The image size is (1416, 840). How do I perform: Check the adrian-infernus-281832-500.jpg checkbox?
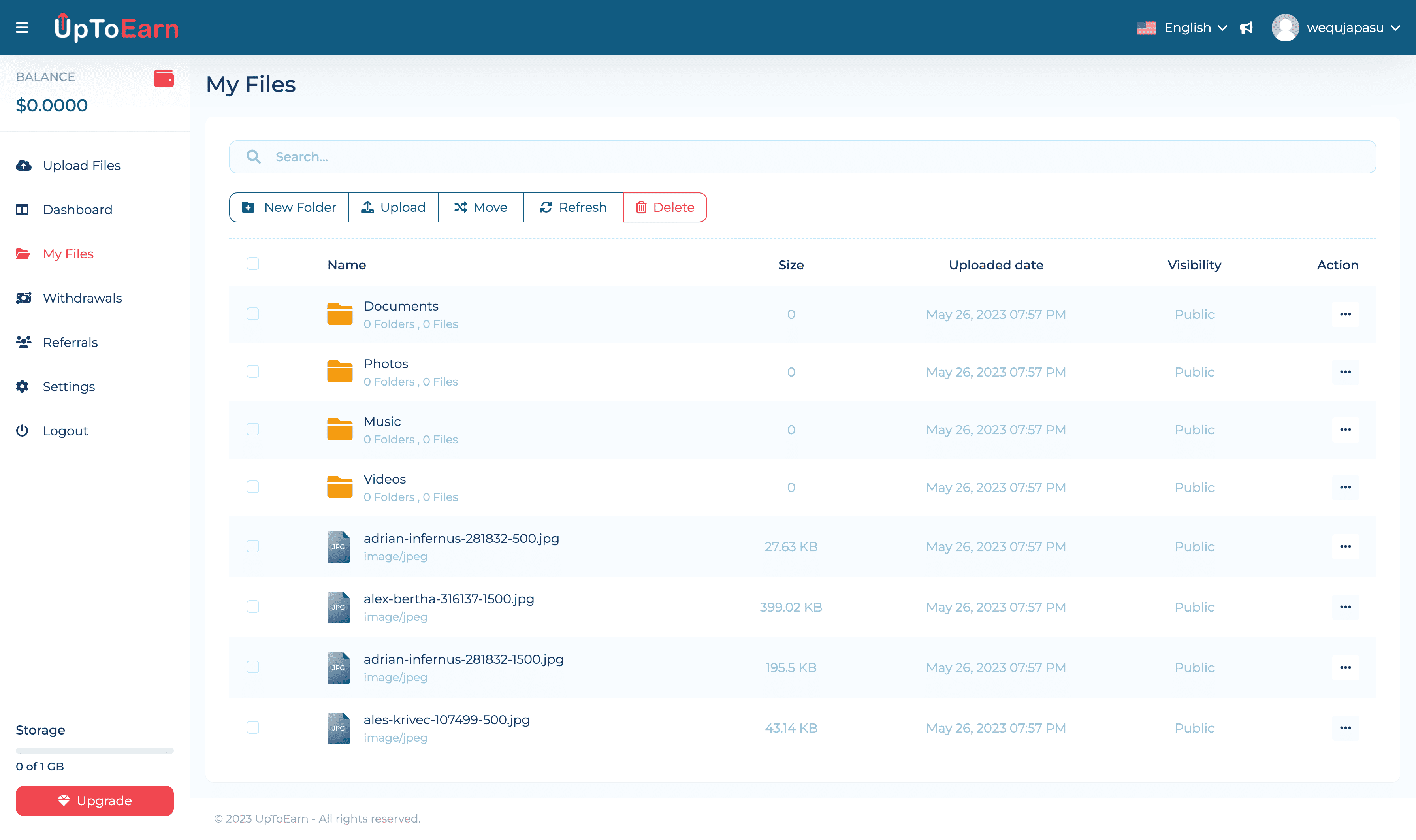pyautogui.click(x=253, y=546)
